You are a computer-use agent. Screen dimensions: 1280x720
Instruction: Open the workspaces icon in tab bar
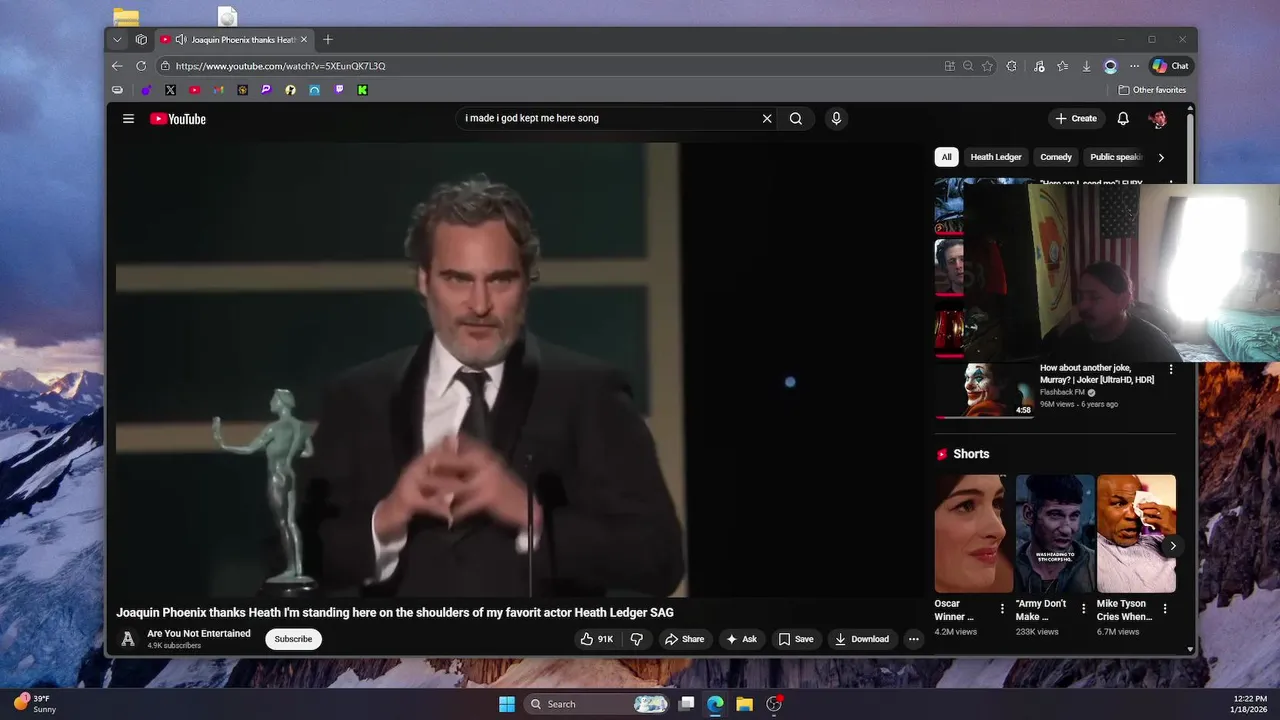click(141, 40)
